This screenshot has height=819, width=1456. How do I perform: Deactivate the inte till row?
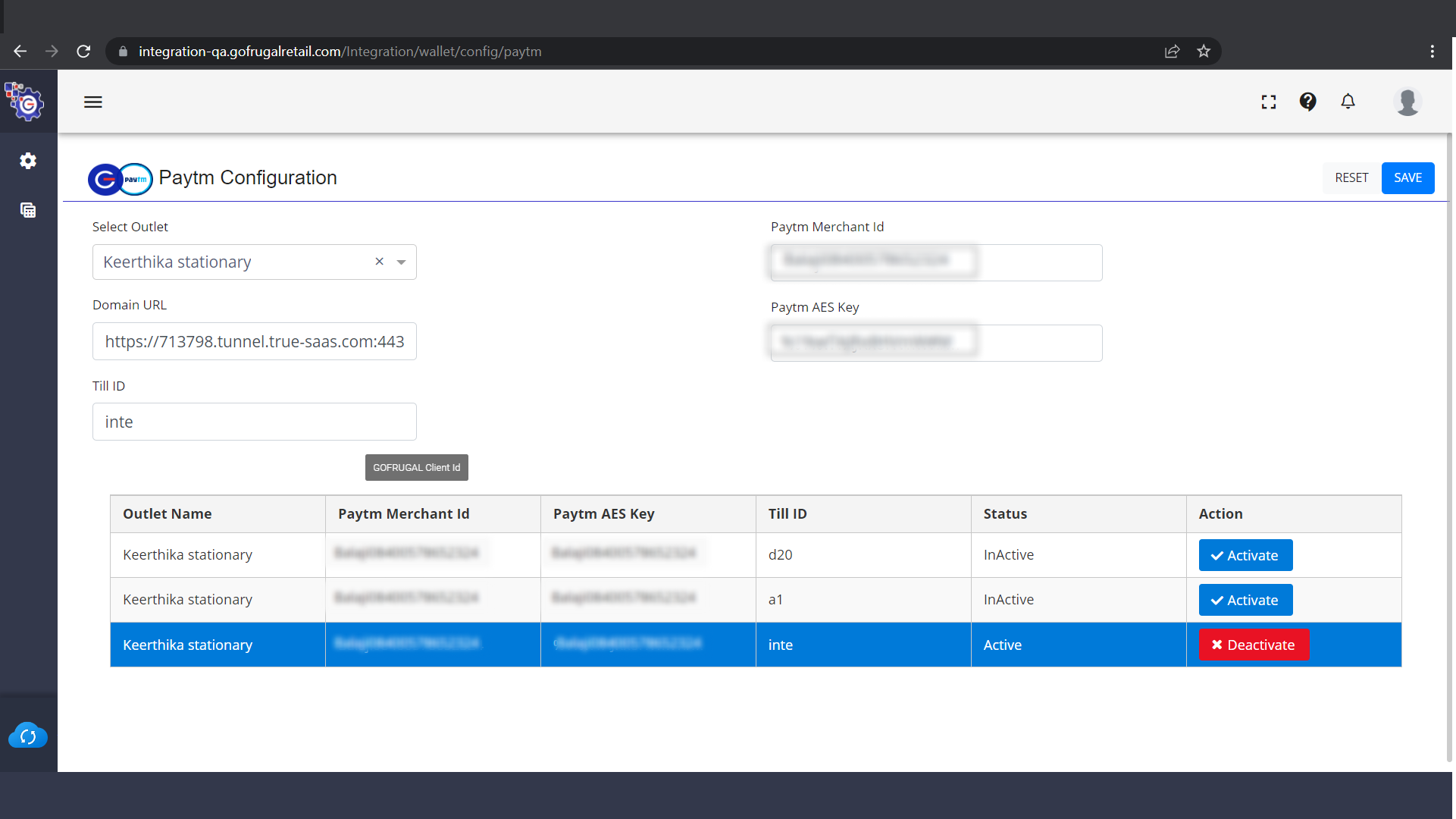(1253, 645)
